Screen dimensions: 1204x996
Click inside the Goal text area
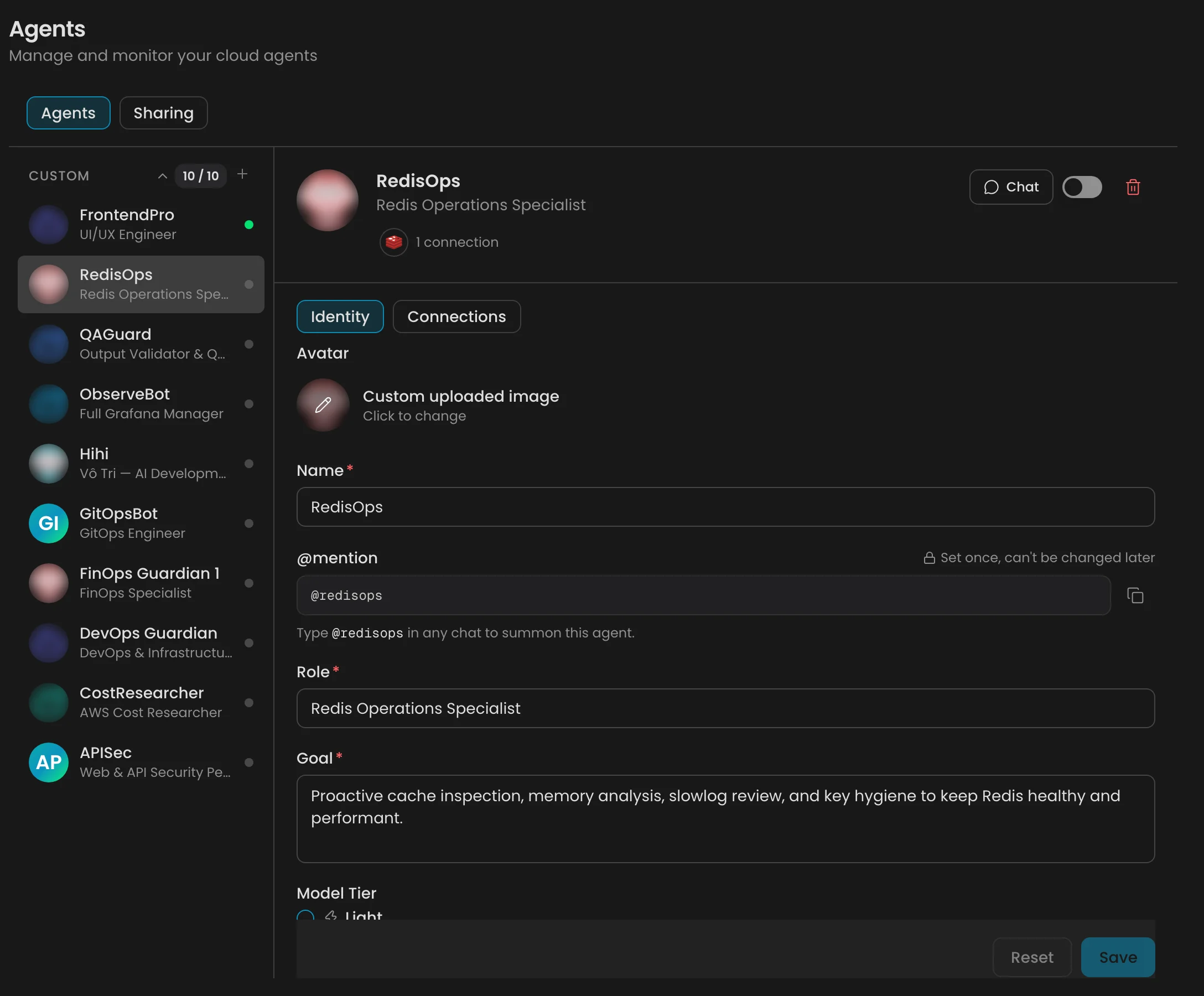pyautogui.click(x=725, y=819)
